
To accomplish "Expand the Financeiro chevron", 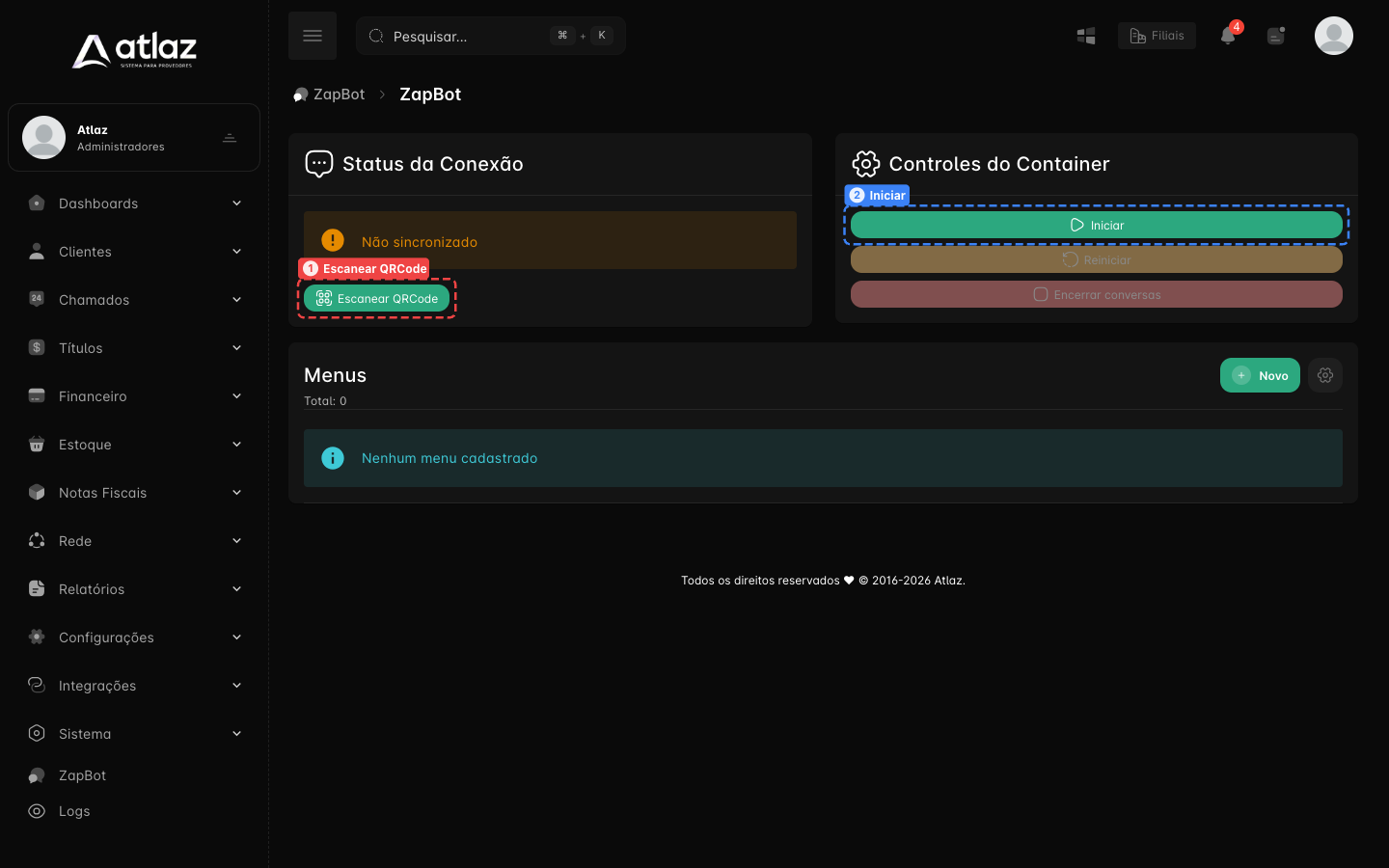I will click(236, 395).
